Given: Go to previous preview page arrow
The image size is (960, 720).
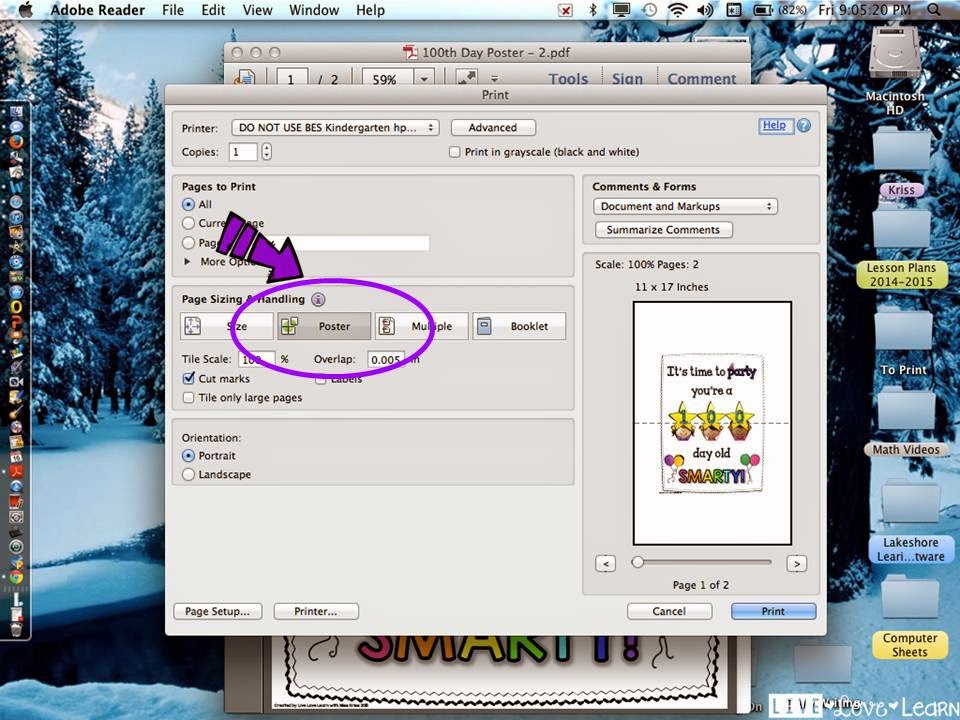Looking at the screenshot, I should click(x=606, y=563).
